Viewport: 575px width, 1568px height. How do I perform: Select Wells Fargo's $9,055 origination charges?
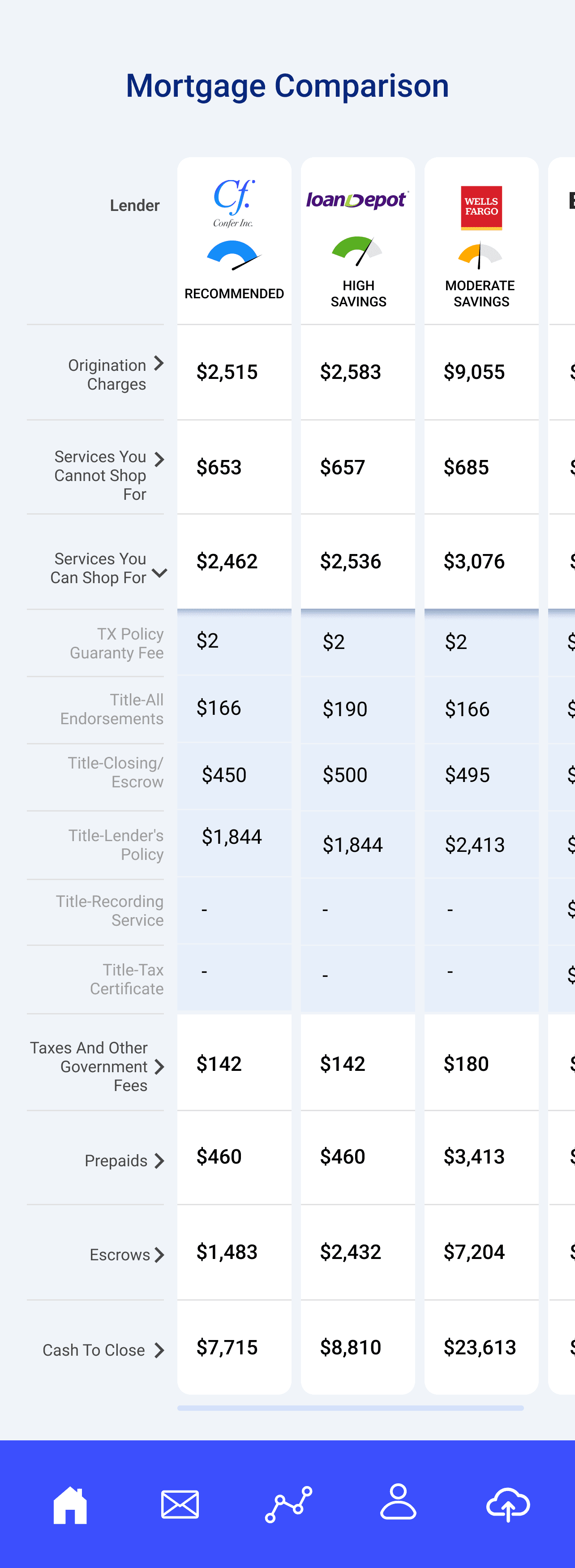(x=474, y=372)
